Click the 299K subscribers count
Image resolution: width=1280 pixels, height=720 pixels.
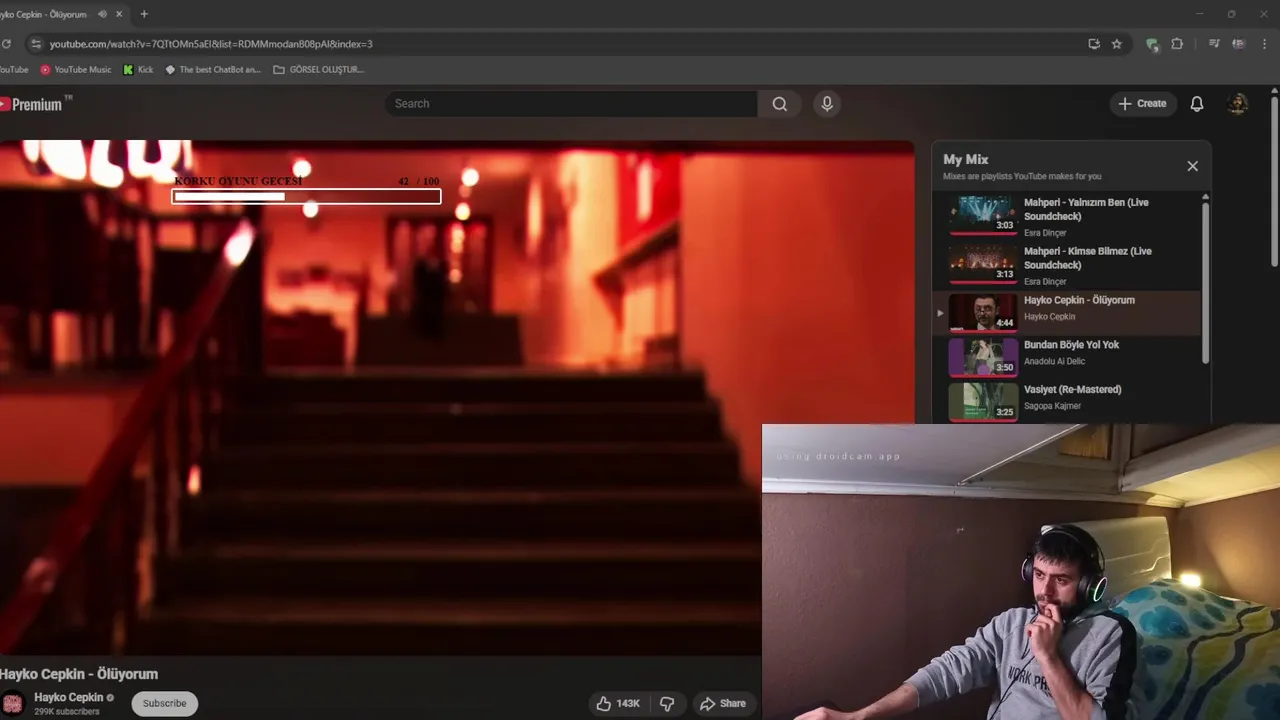tap(67, 712)
